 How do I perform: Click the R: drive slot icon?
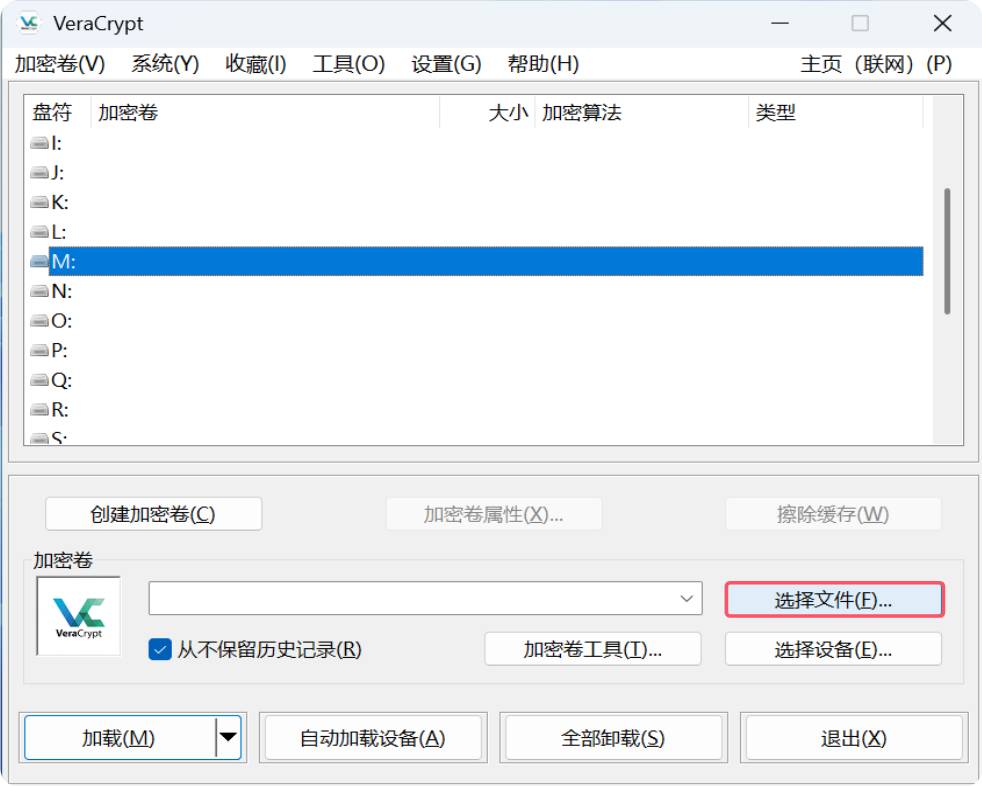coord(40,410)
